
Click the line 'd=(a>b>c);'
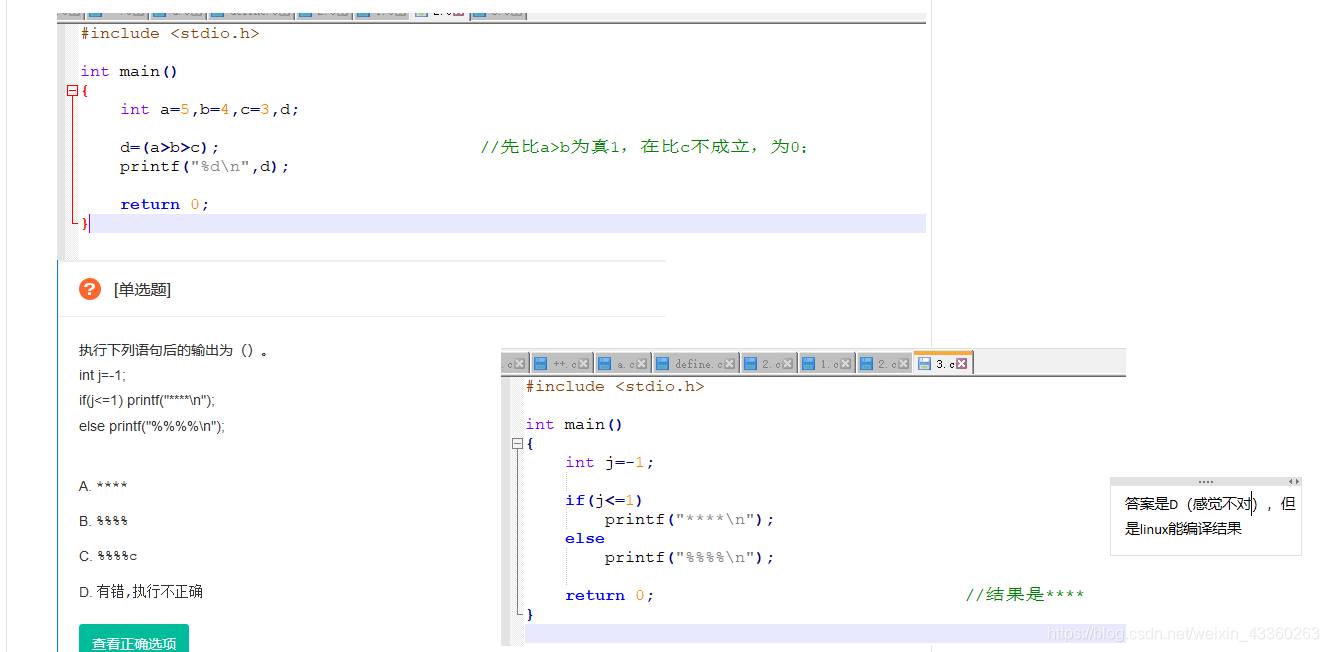(x=170, y=147)
